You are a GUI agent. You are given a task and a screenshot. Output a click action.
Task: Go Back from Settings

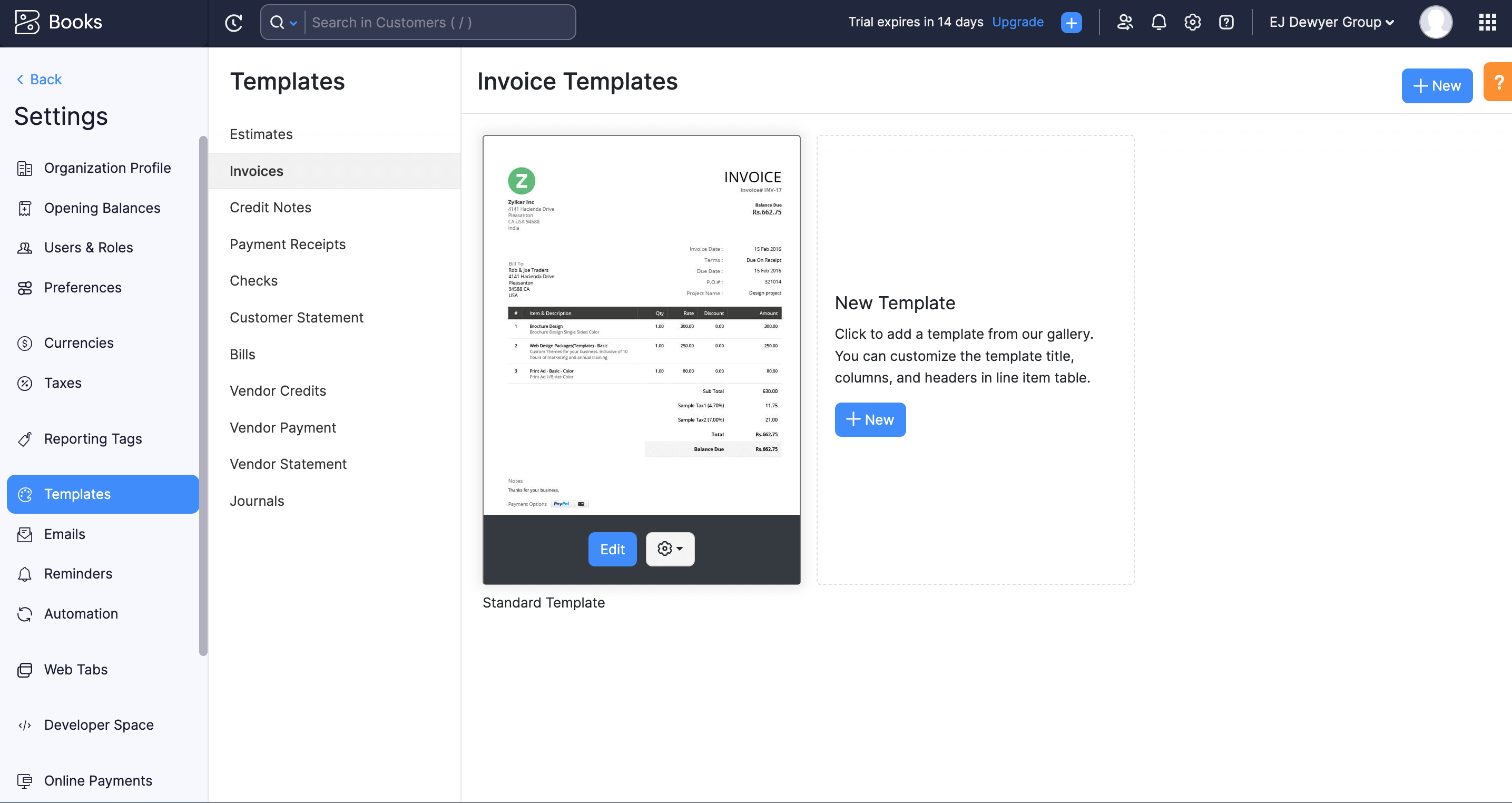[39, 79]
